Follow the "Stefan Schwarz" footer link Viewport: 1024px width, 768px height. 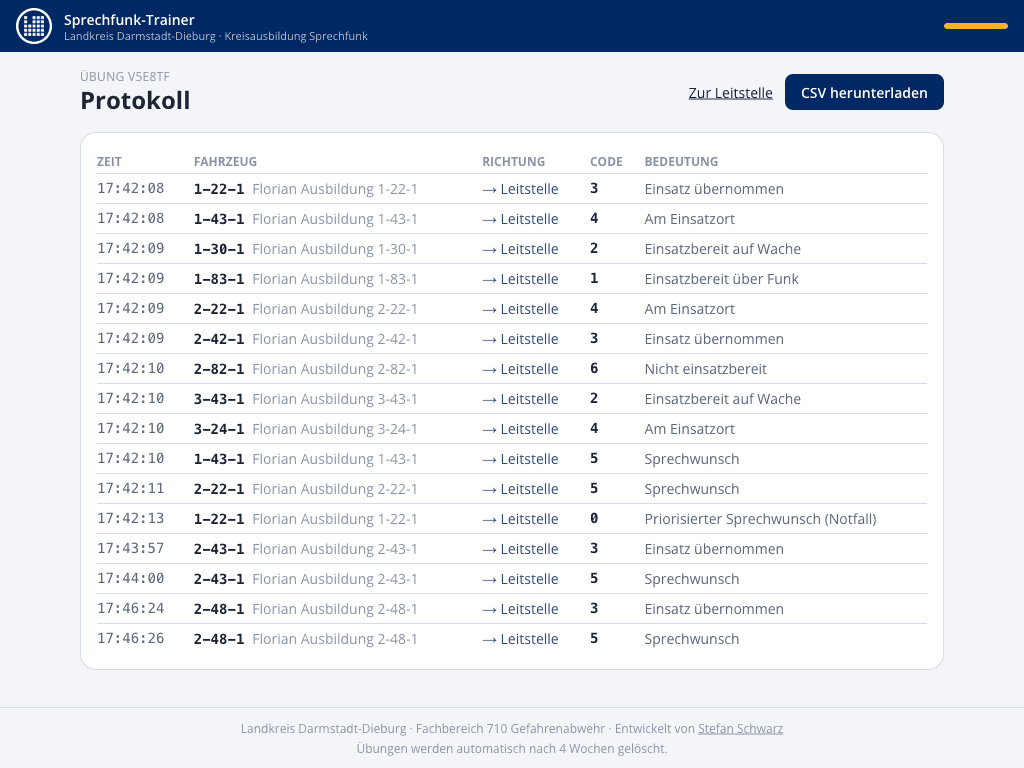pyautogui.click(x=740, y=728)
